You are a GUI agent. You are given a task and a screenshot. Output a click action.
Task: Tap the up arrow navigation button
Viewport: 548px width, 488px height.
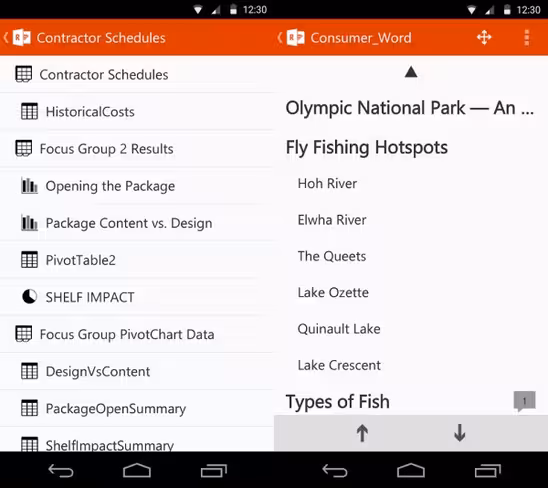click(x=362, y=433)
